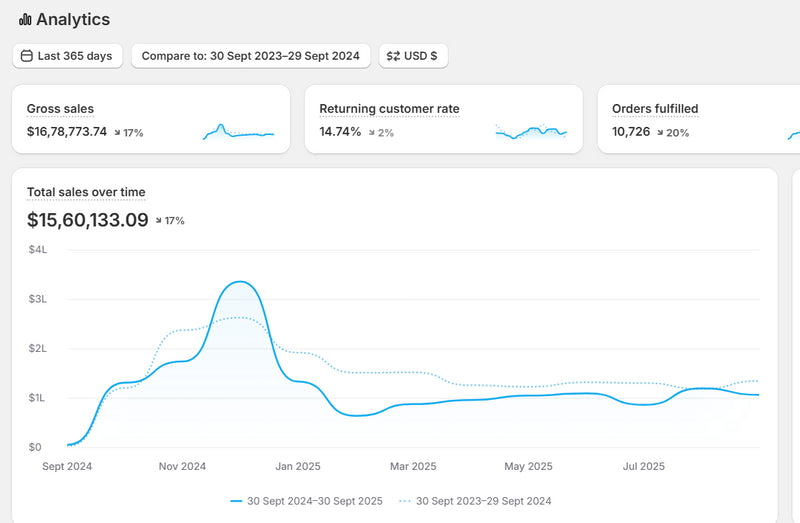Open the Total sales over time report
This screenshot has height=523, width=800.
coord(86,192)
